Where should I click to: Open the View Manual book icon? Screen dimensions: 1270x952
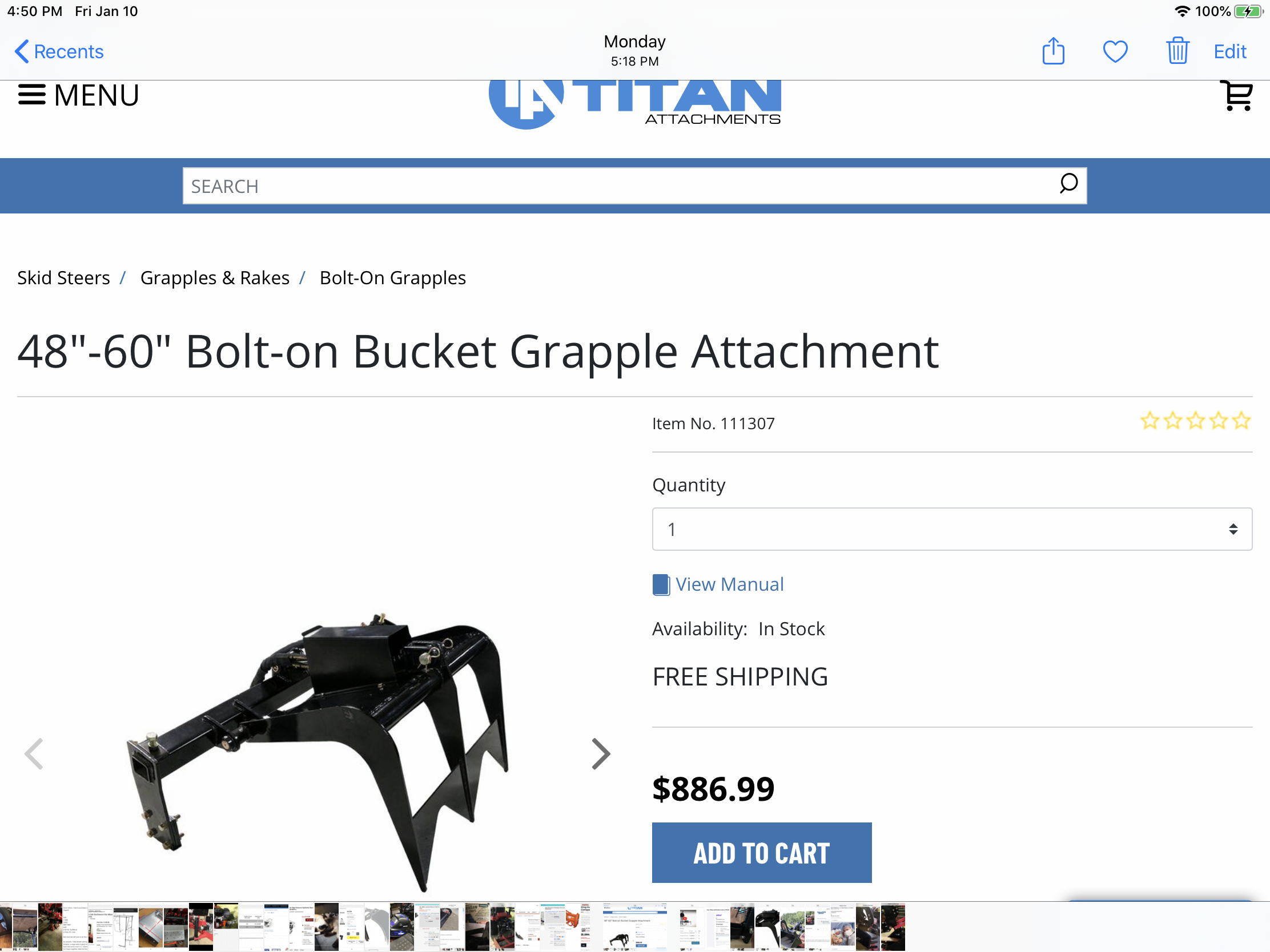click(661, 585)
